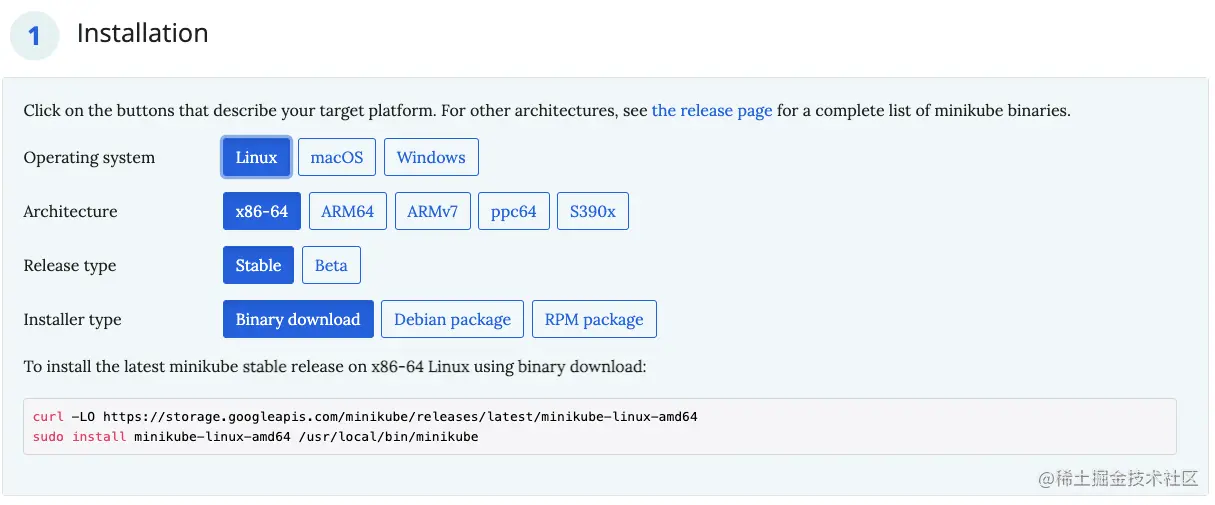This screenshot has height=505, width=1215.
Task: Click the curl download command line
Action: (365, 416)
